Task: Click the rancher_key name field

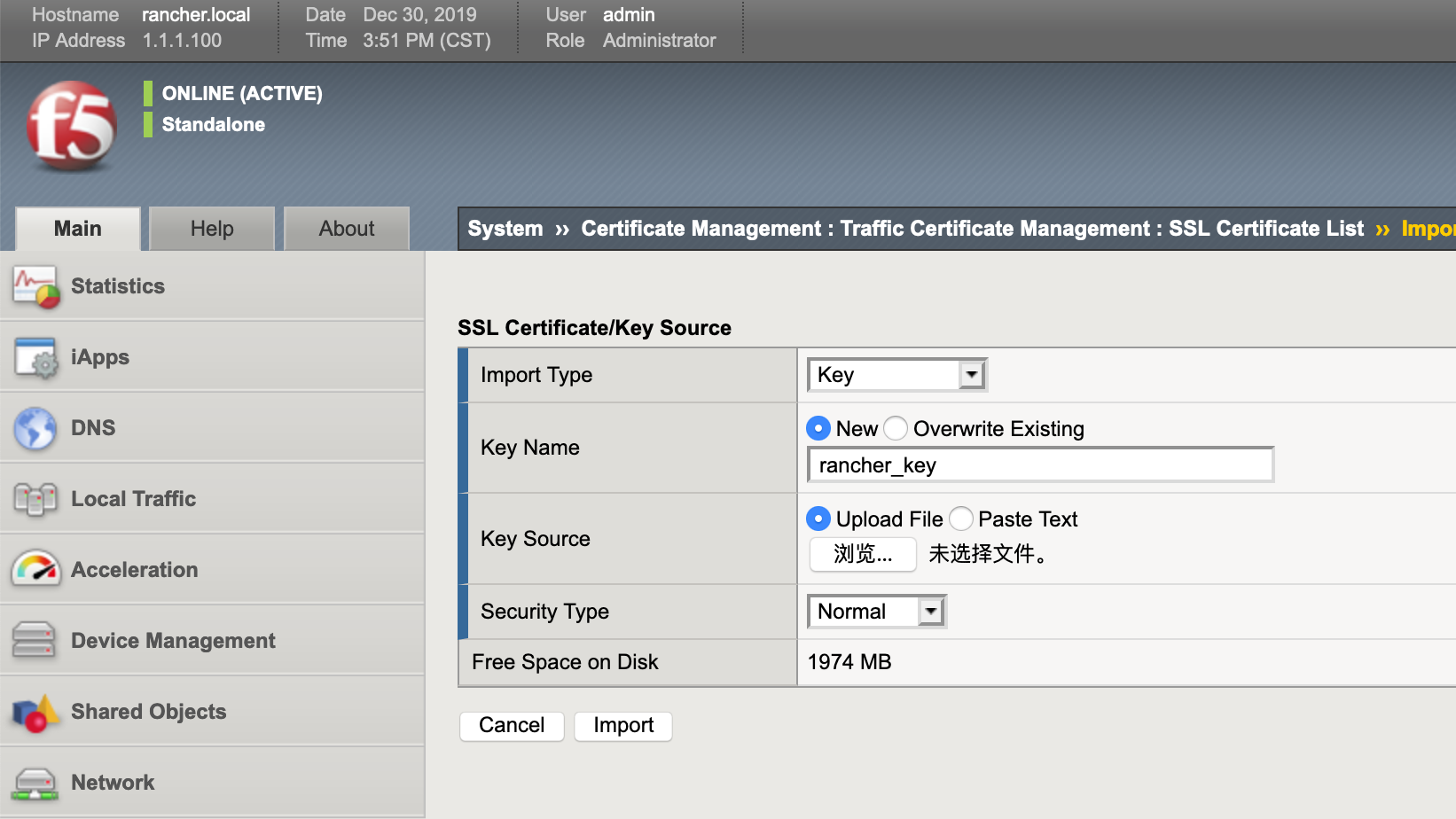Action: pos(1040,465)
